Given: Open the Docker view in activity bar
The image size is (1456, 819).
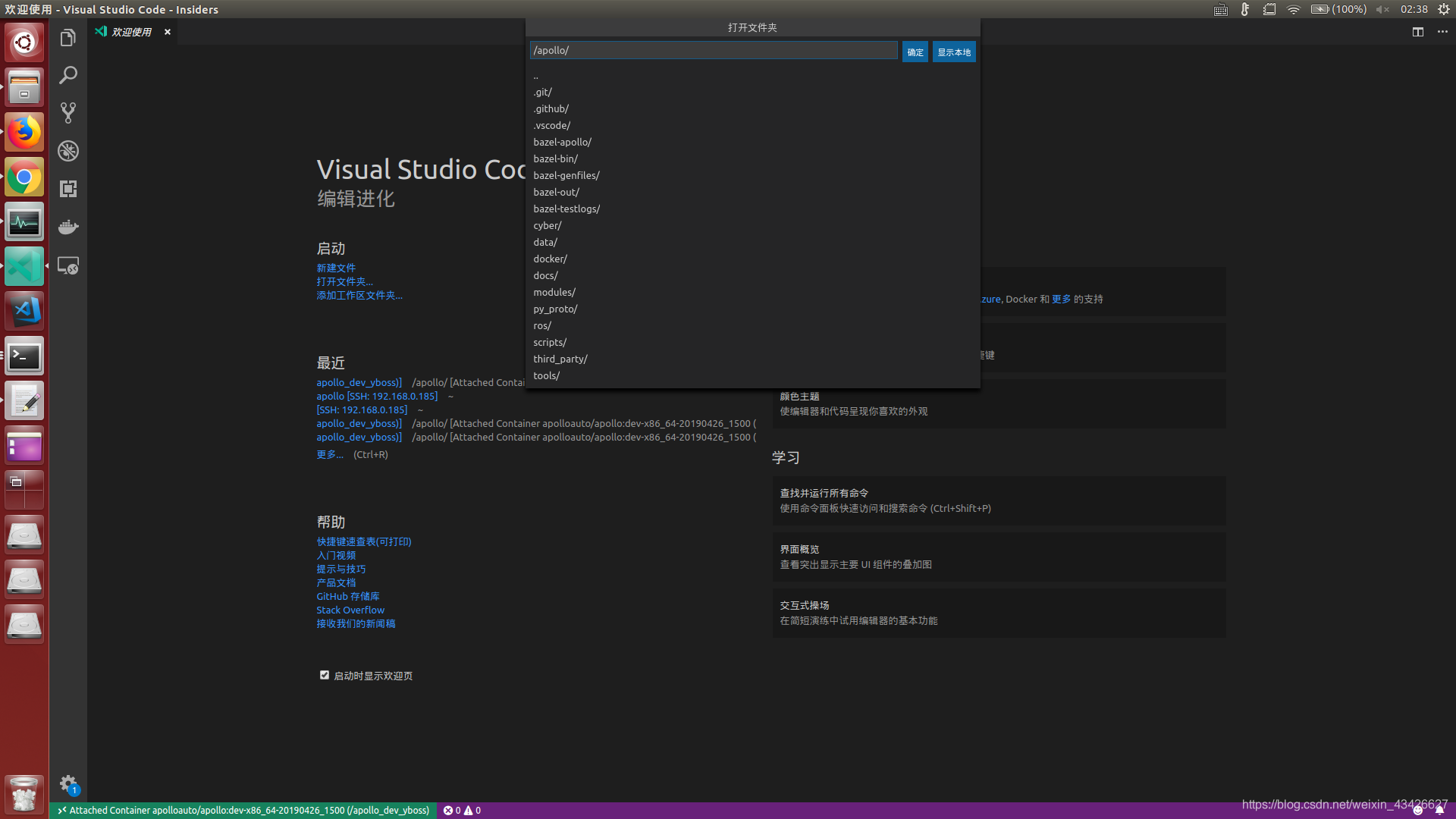Looking at the screenshot, I should click(x=68, y=227).
